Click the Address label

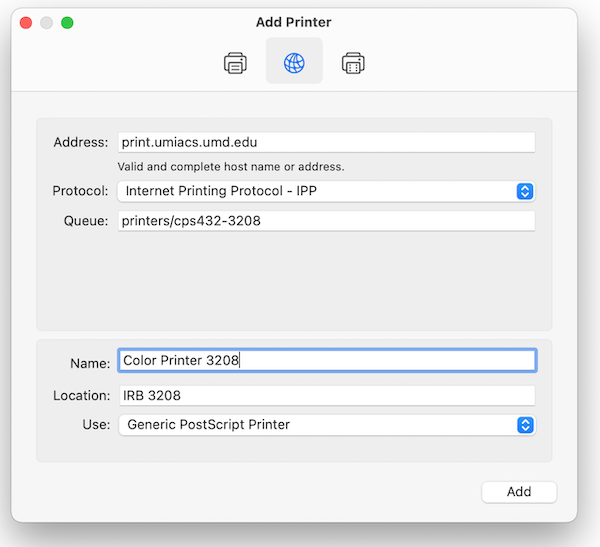click(80, 142)
